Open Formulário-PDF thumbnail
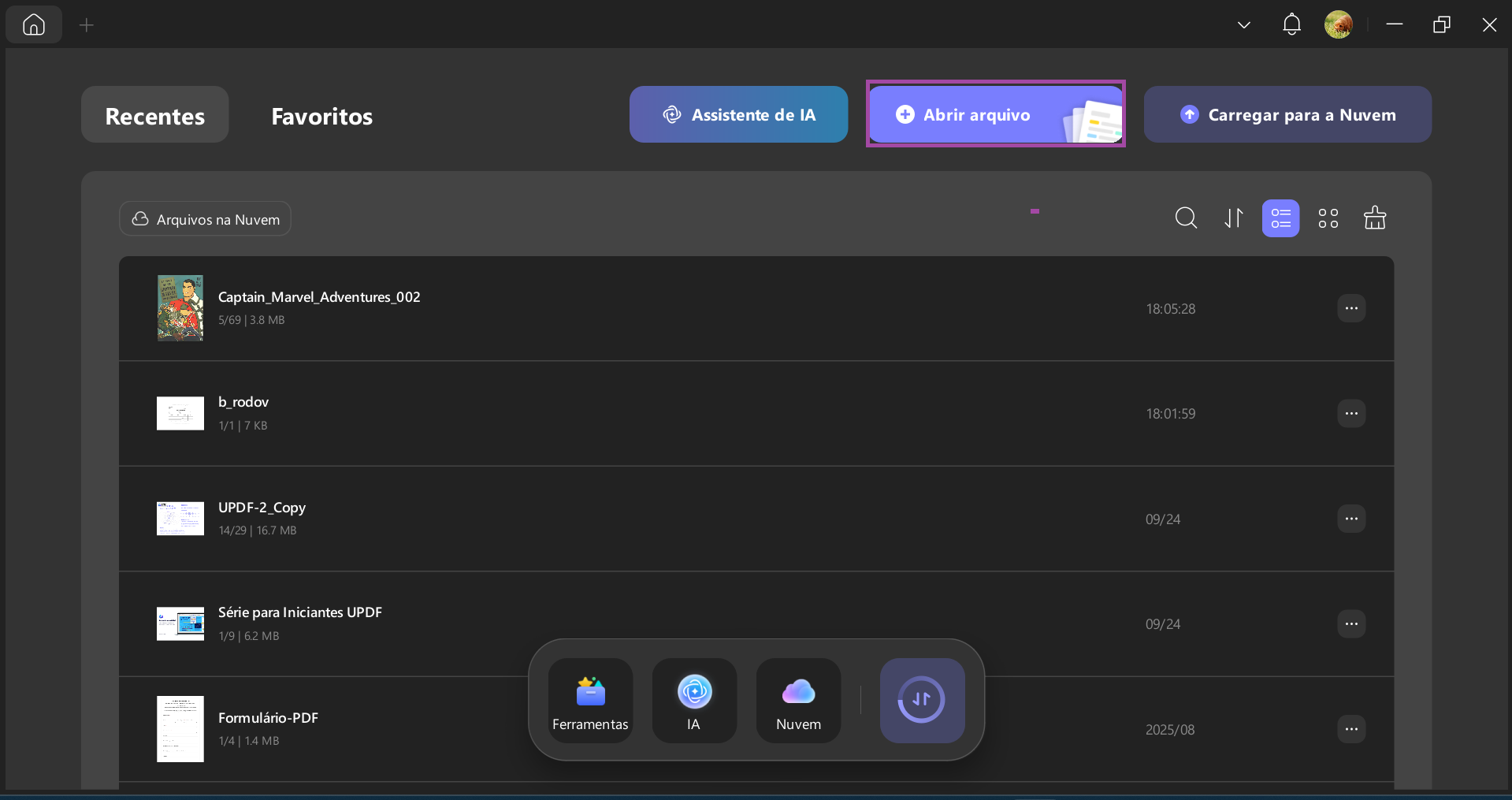Image resolution: width=1512 pixels, height=800 pixels. (x=180, y=729)
